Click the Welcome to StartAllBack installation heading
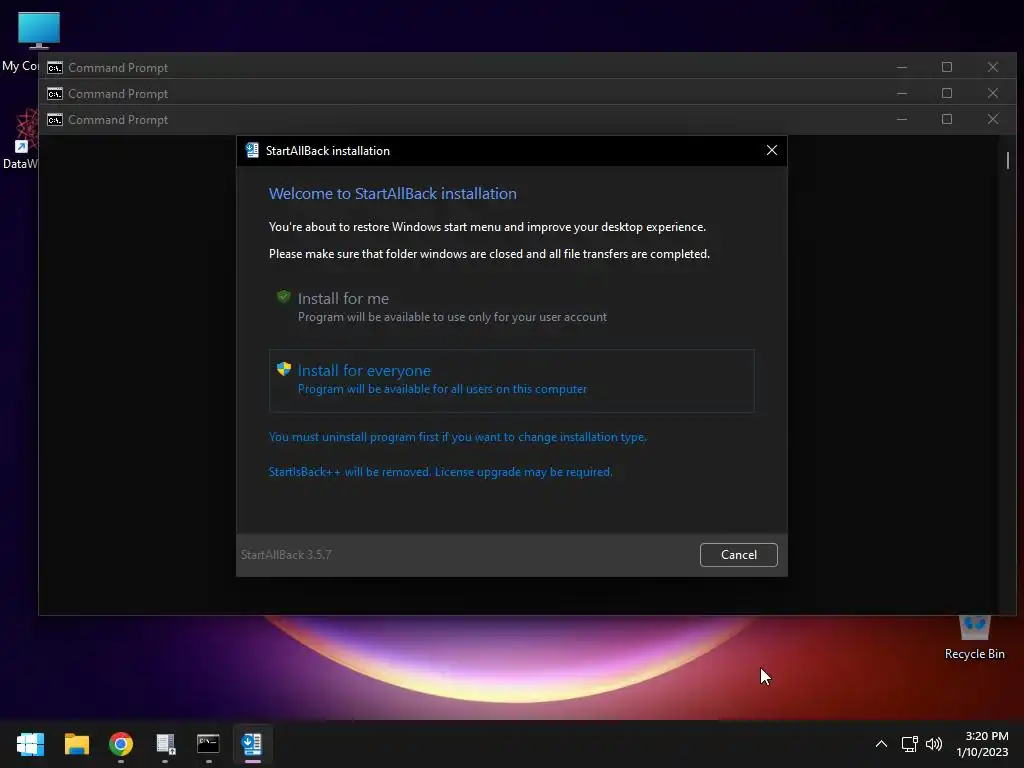Screen dimensions: 1024x768 pyautogui.click(x=392, y=193)
